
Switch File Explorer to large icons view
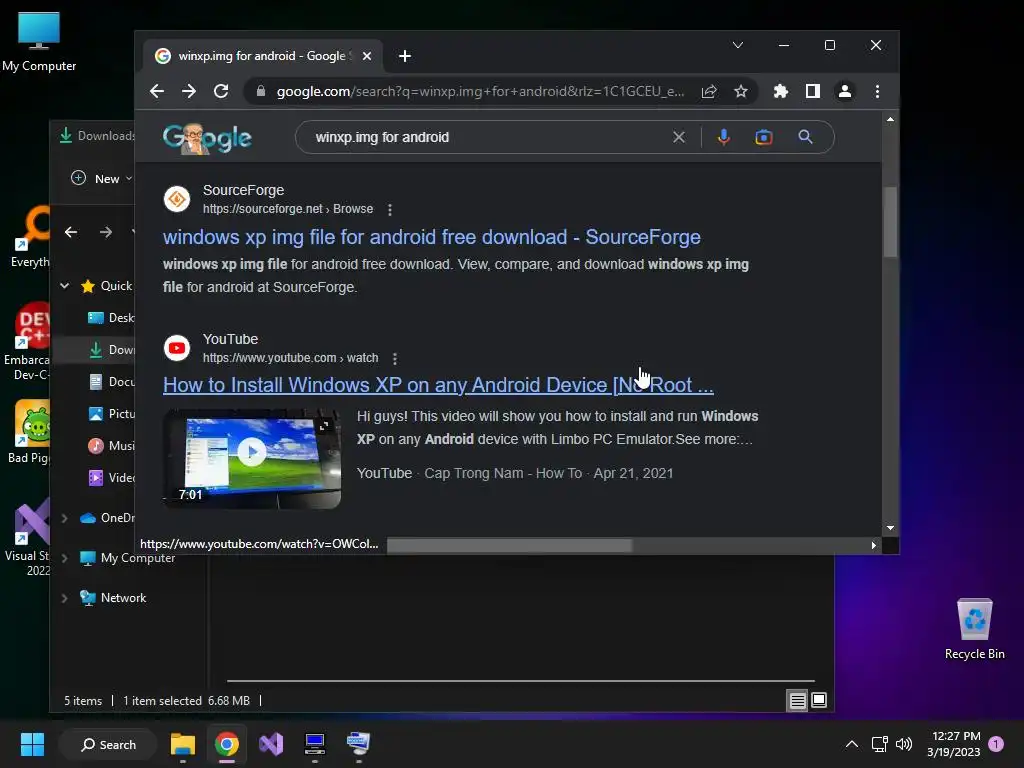(819, 701)
